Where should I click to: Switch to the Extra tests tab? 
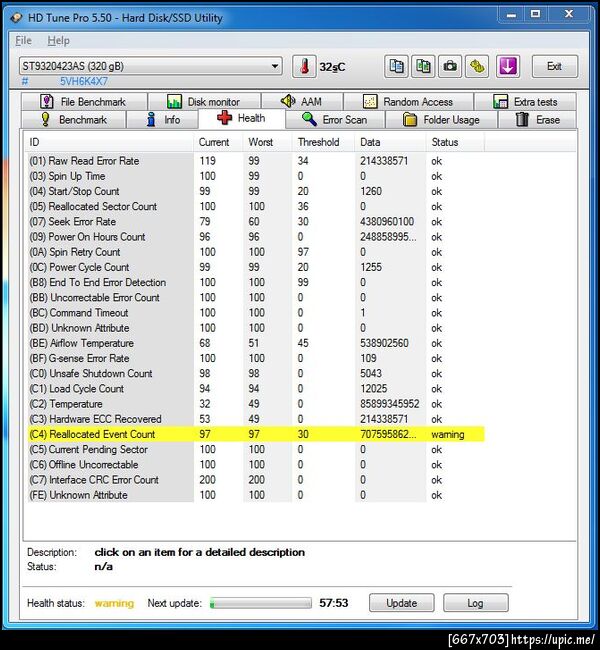point(525,102)
